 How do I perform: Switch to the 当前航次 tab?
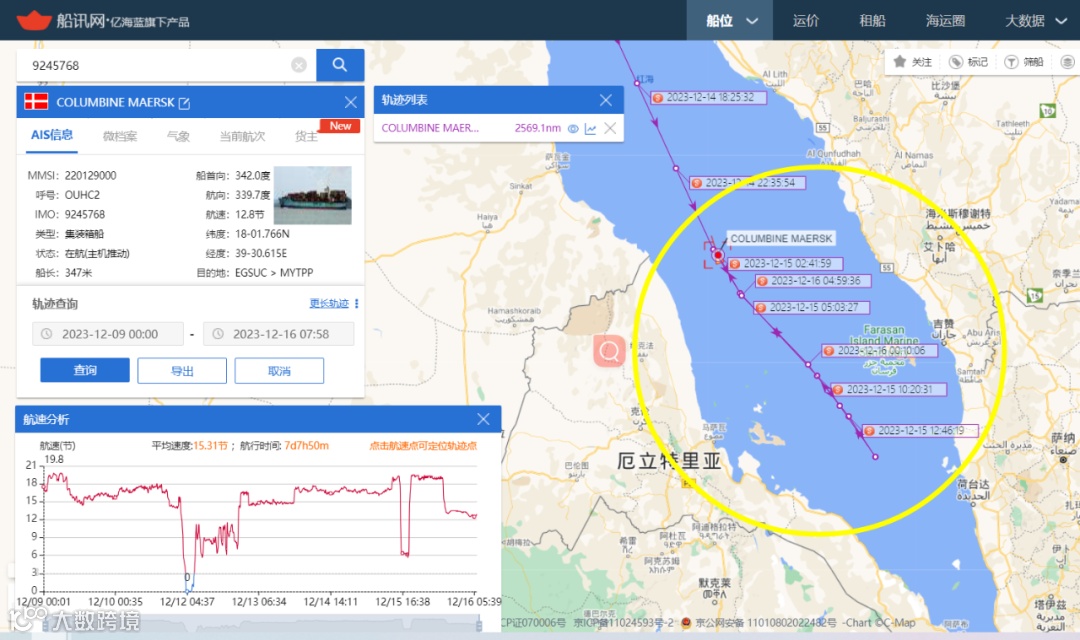(242, 136)
